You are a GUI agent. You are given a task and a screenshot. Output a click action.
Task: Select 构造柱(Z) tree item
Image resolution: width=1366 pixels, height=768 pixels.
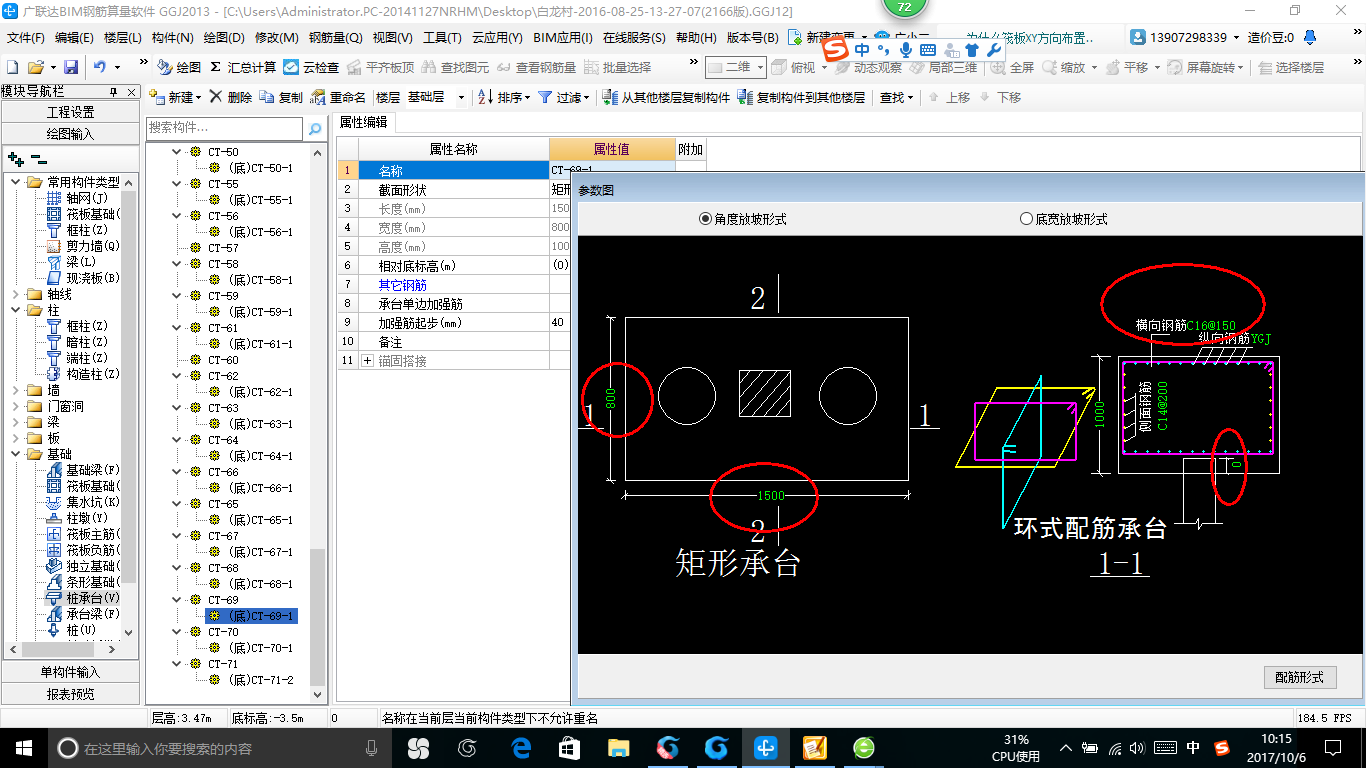point(83,374)
